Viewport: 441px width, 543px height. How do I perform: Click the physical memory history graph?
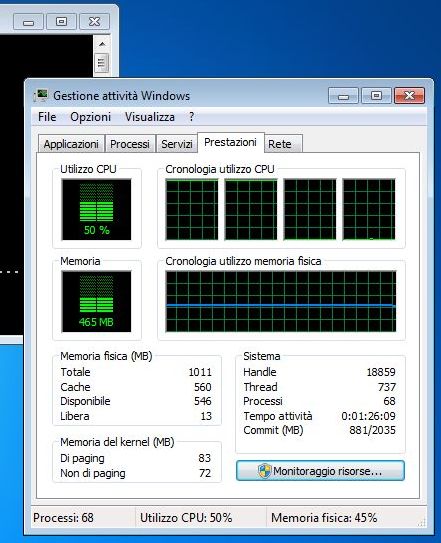[x=281, y=301]
